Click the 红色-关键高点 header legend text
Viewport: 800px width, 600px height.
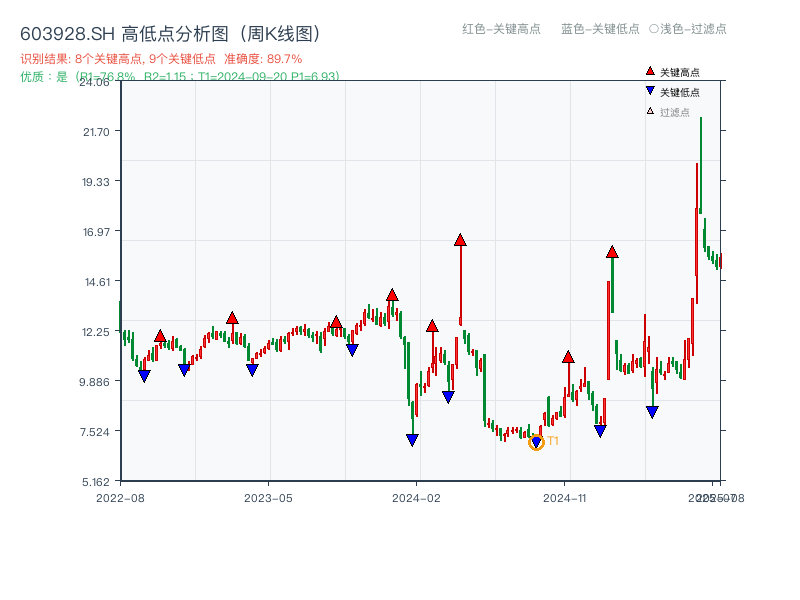[x=501, y=29]
